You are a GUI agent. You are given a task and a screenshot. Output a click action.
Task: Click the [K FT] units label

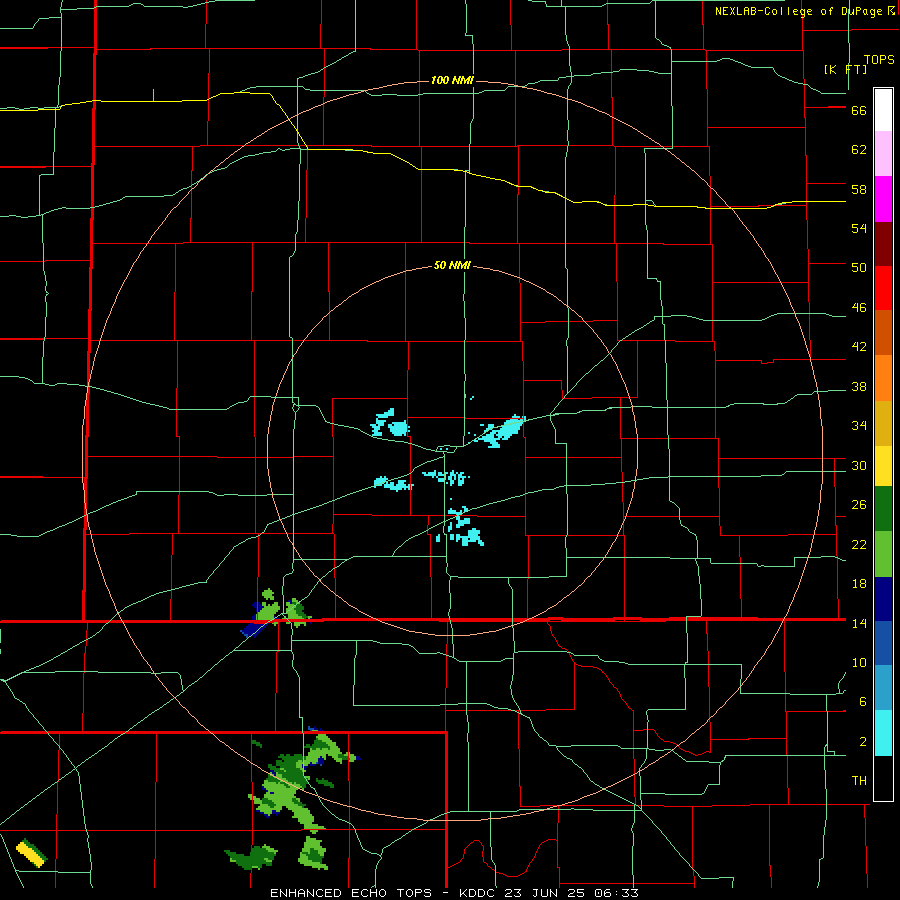coord(845,69)
